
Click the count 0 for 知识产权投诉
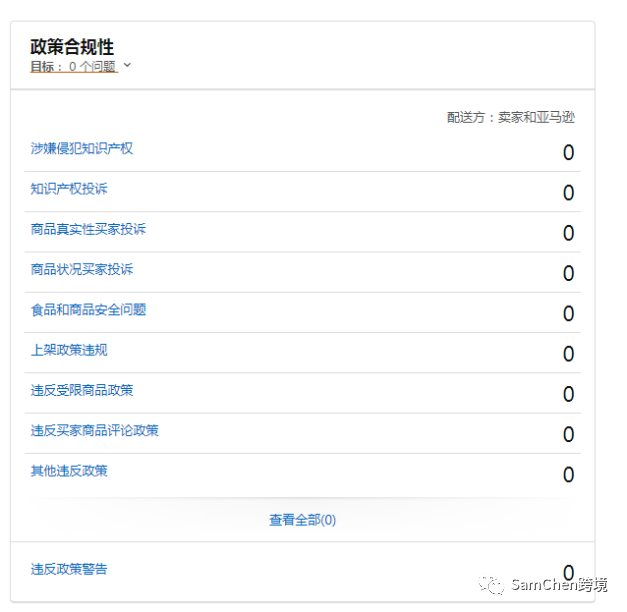[x=568, y=193]
